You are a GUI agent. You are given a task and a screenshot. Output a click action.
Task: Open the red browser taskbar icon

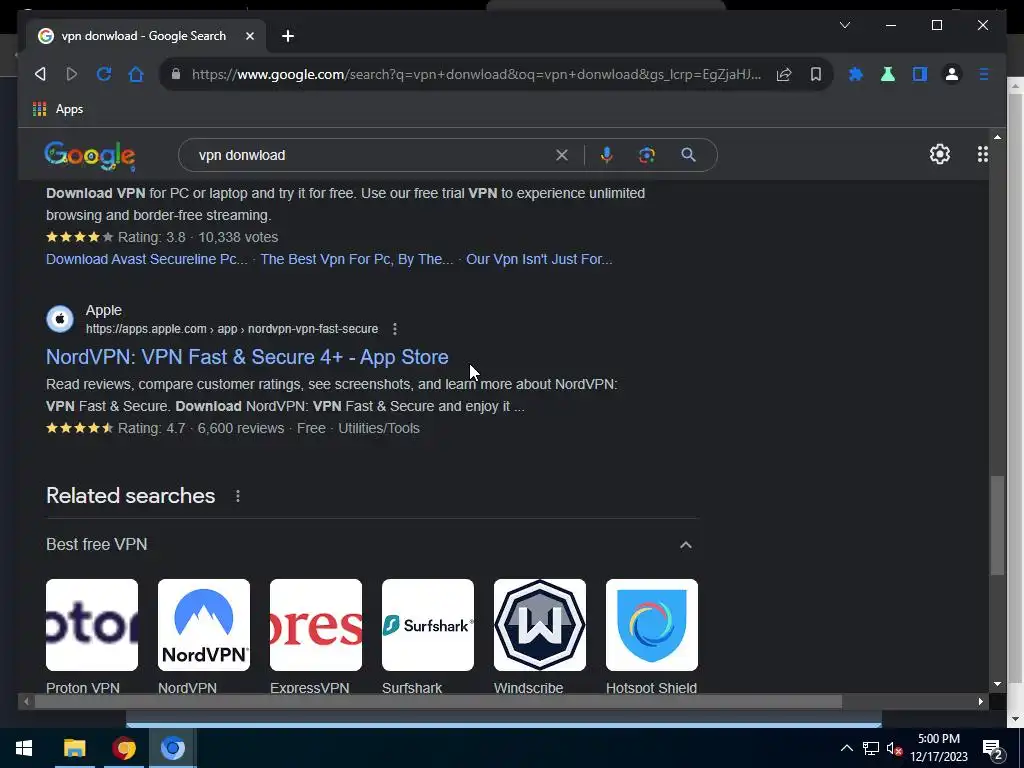coord(123,748)
